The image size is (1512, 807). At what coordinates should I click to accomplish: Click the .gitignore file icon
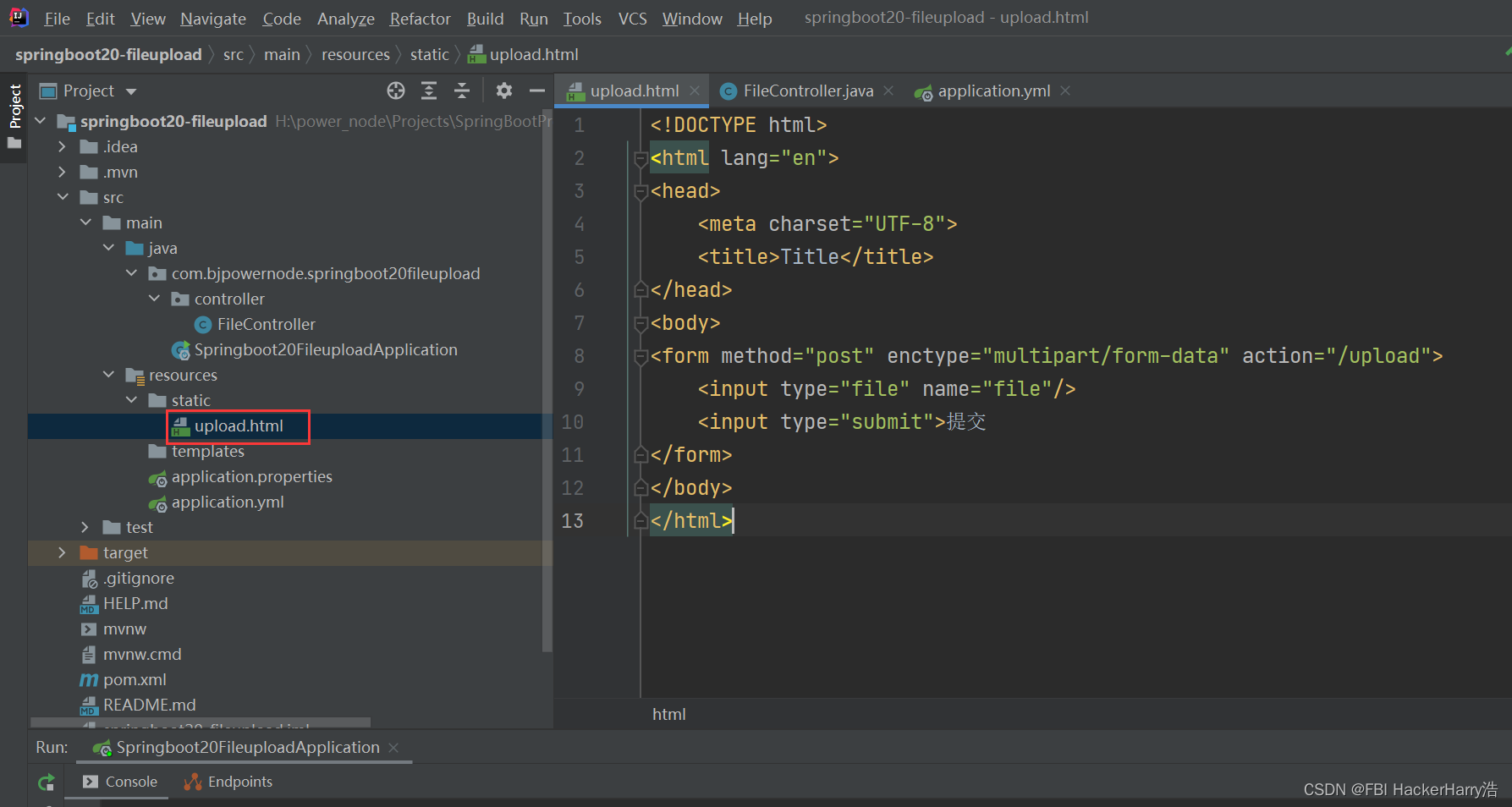pos(89,579)
